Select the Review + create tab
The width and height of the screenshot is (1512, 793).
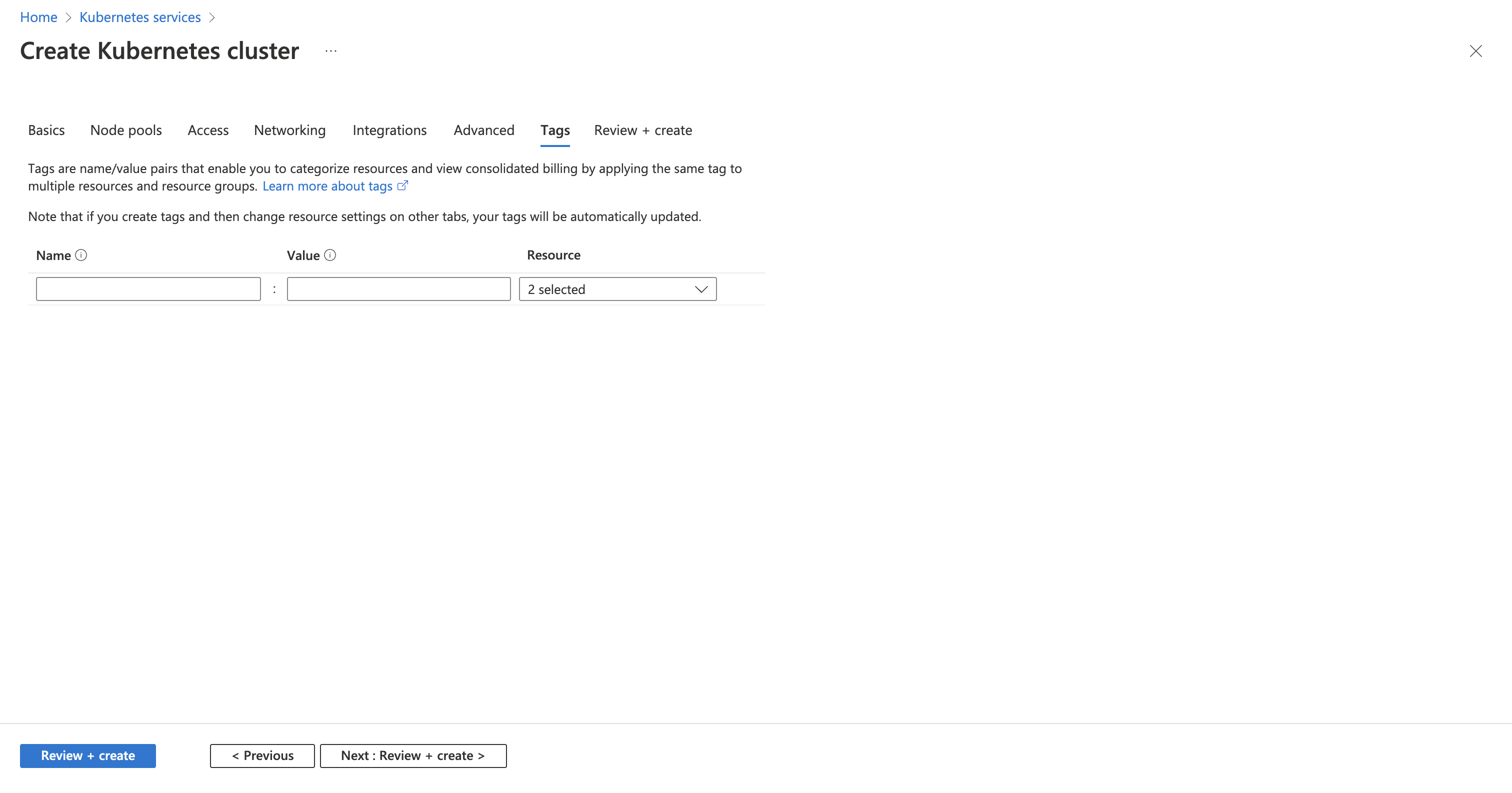coord(642,130)
